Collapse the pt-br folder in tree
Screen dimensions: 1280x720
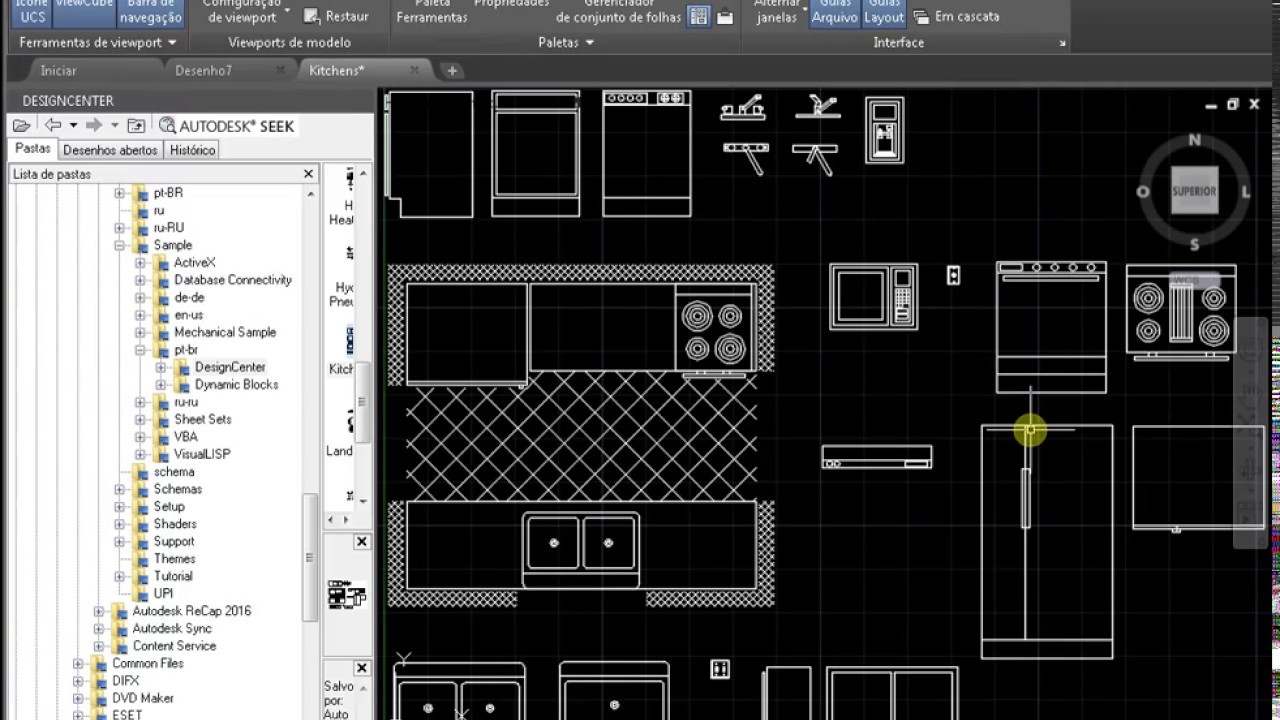(140, 350)
